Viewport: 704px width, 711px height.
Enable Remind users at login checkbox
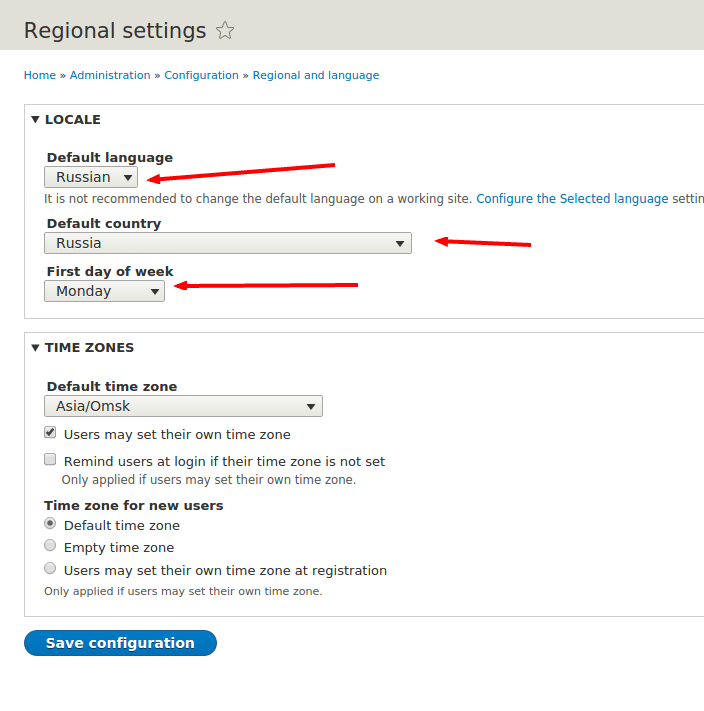click(50, 459)
